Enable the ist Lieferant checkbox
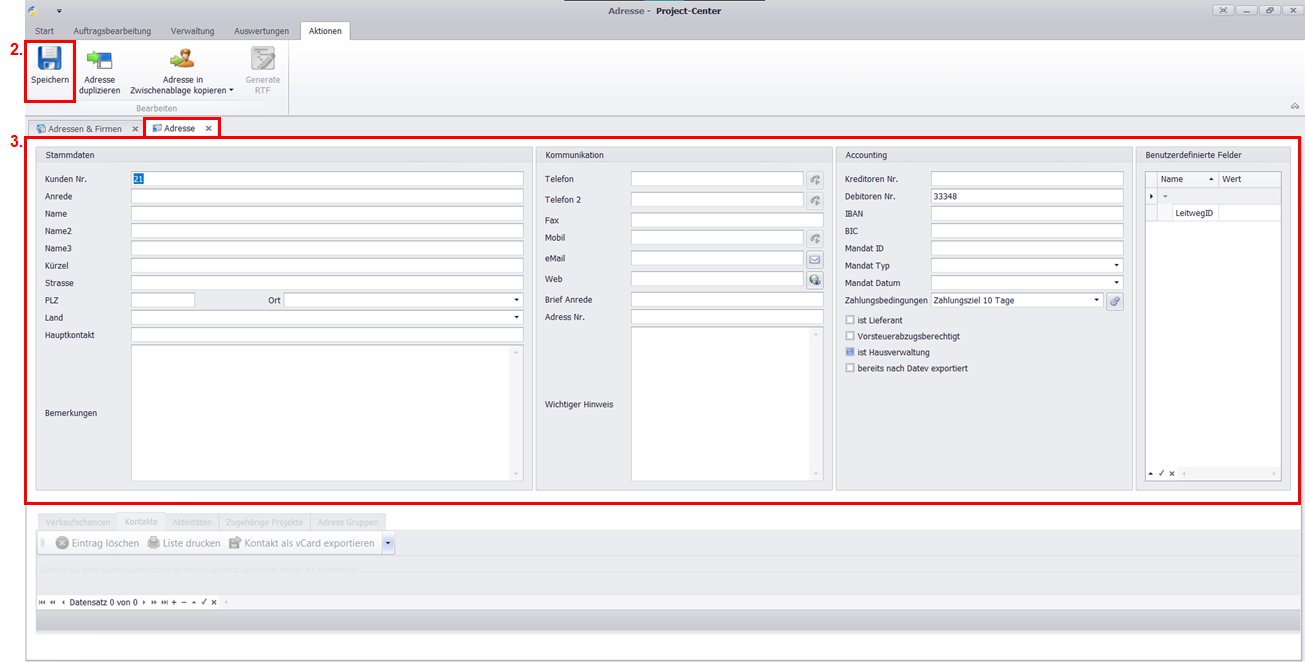This screenshot has width=1305, height=662. tap(850, 320)
